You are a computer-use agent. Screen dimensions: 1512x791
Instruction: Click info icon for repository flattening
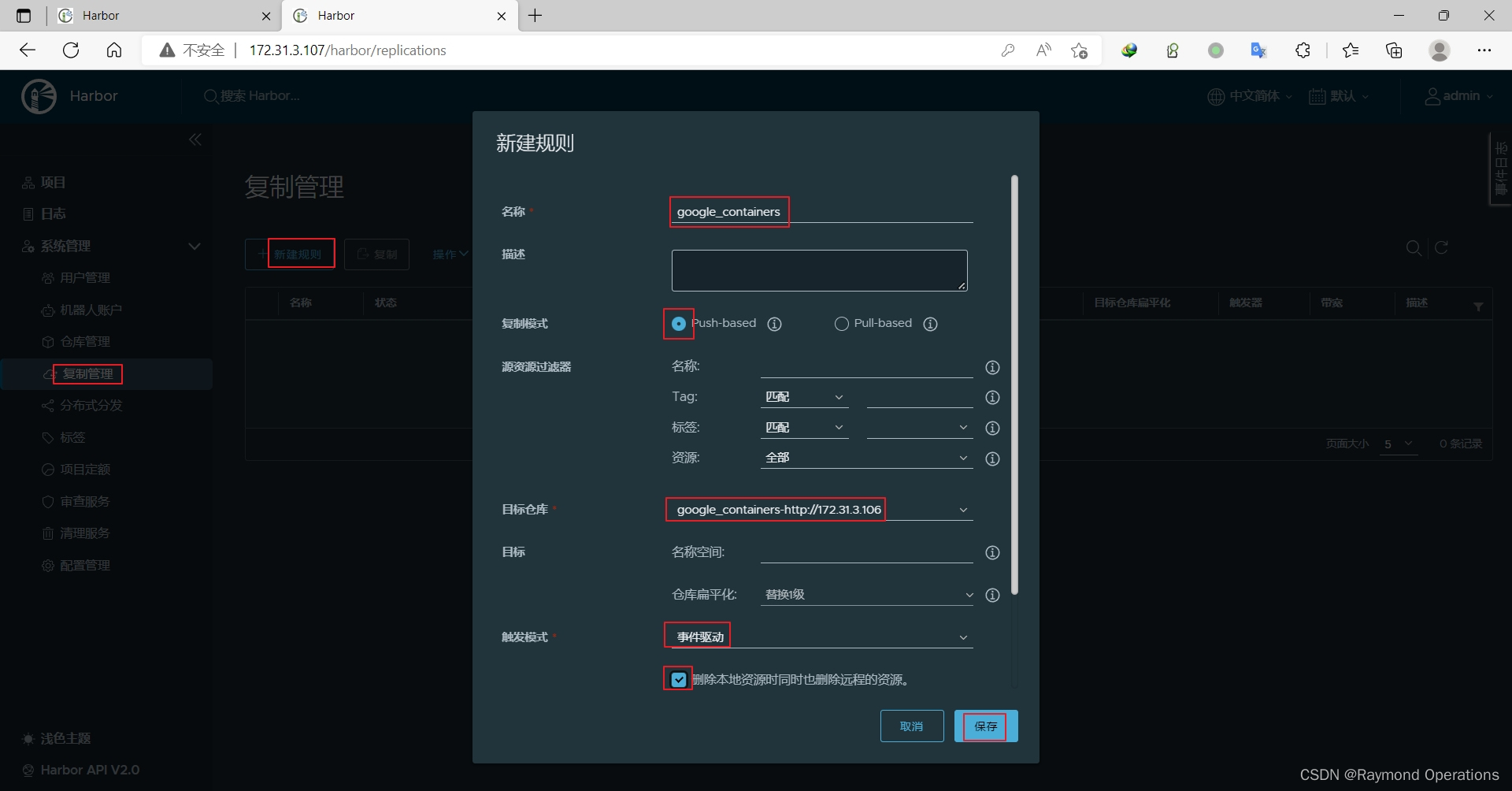992,595
